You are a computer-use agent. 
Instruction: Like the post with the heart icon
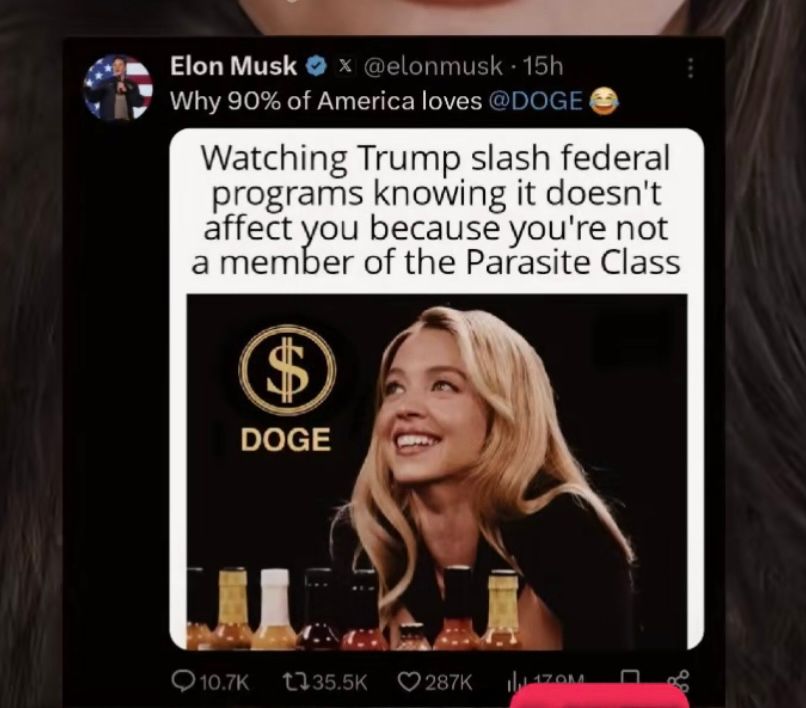[408, 682]
